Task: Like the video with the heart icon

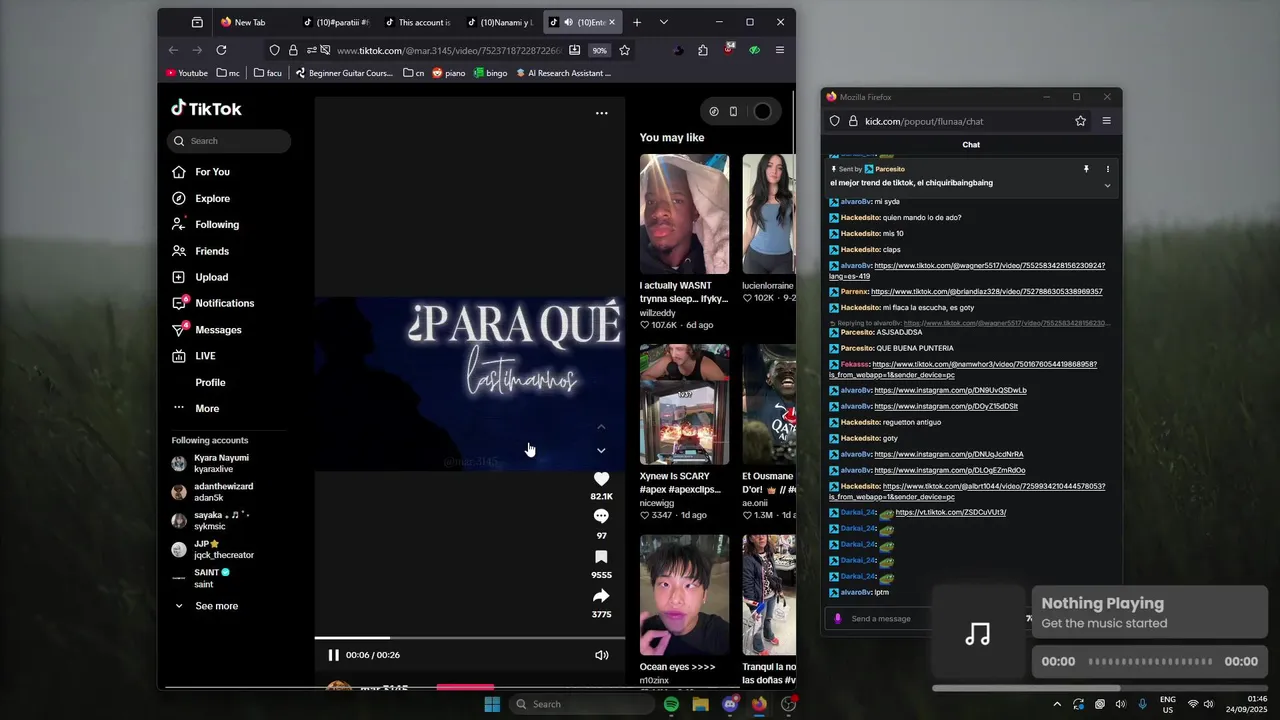Action: coord(601,479)
